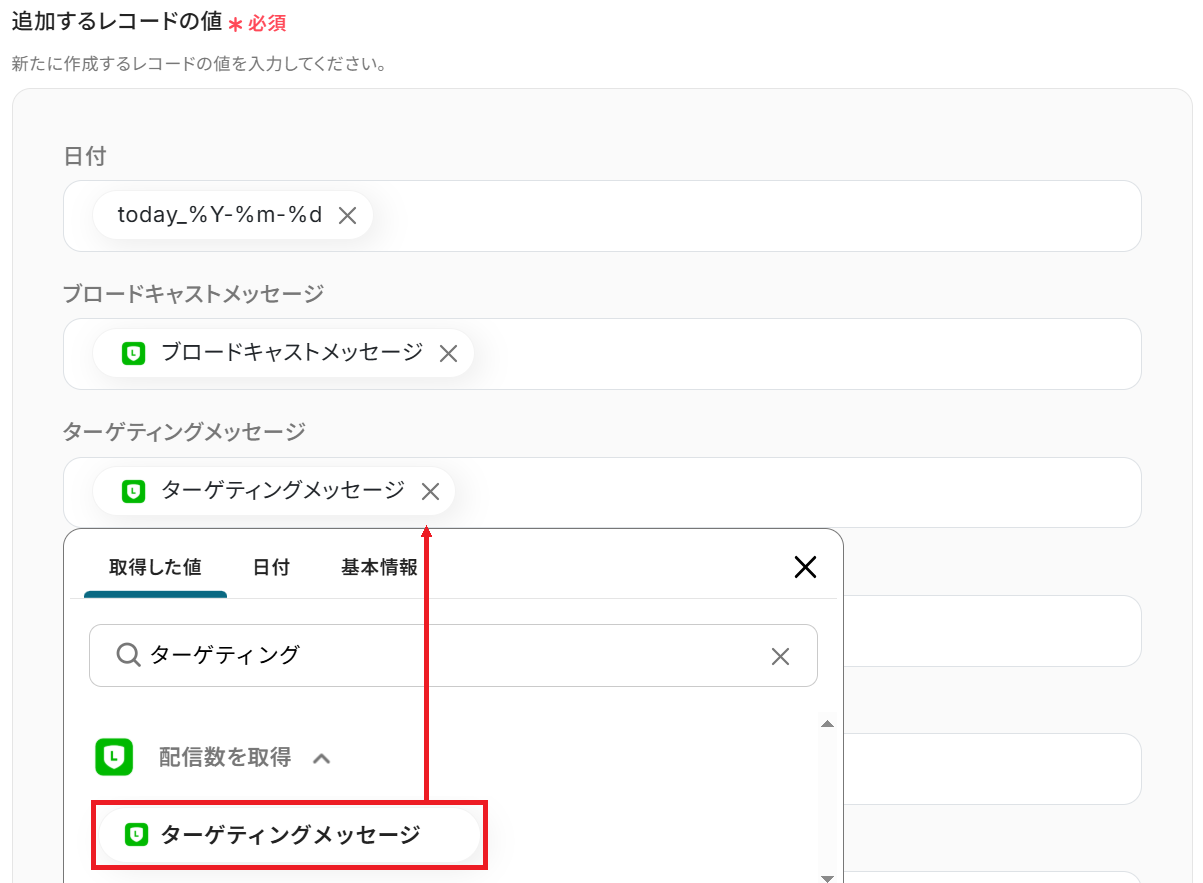Image resolution: width=1203 pixels, height=883 pixels.
Task: Click the magnifier search icon
Action: [128, 655]
